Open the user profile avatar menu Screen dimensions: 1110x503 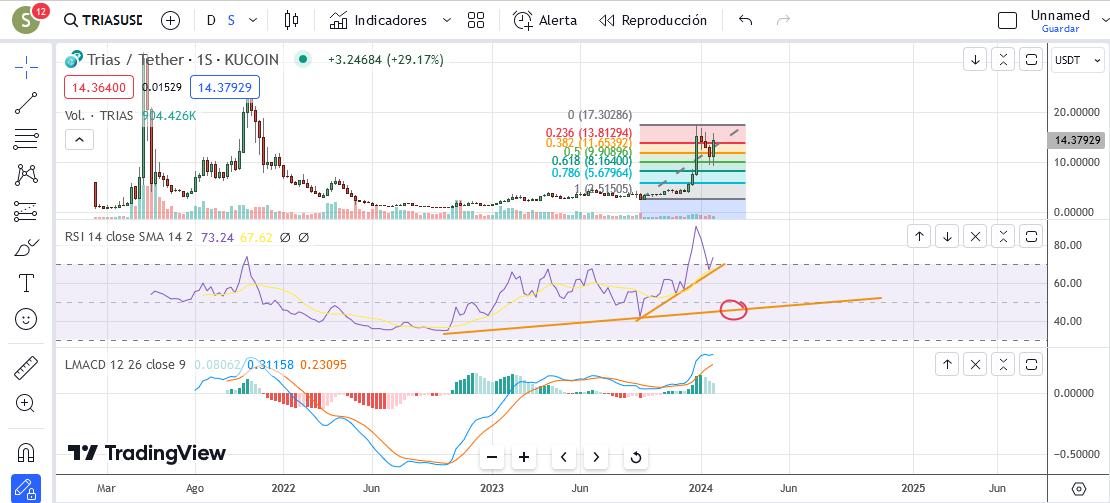pos(27,19)
